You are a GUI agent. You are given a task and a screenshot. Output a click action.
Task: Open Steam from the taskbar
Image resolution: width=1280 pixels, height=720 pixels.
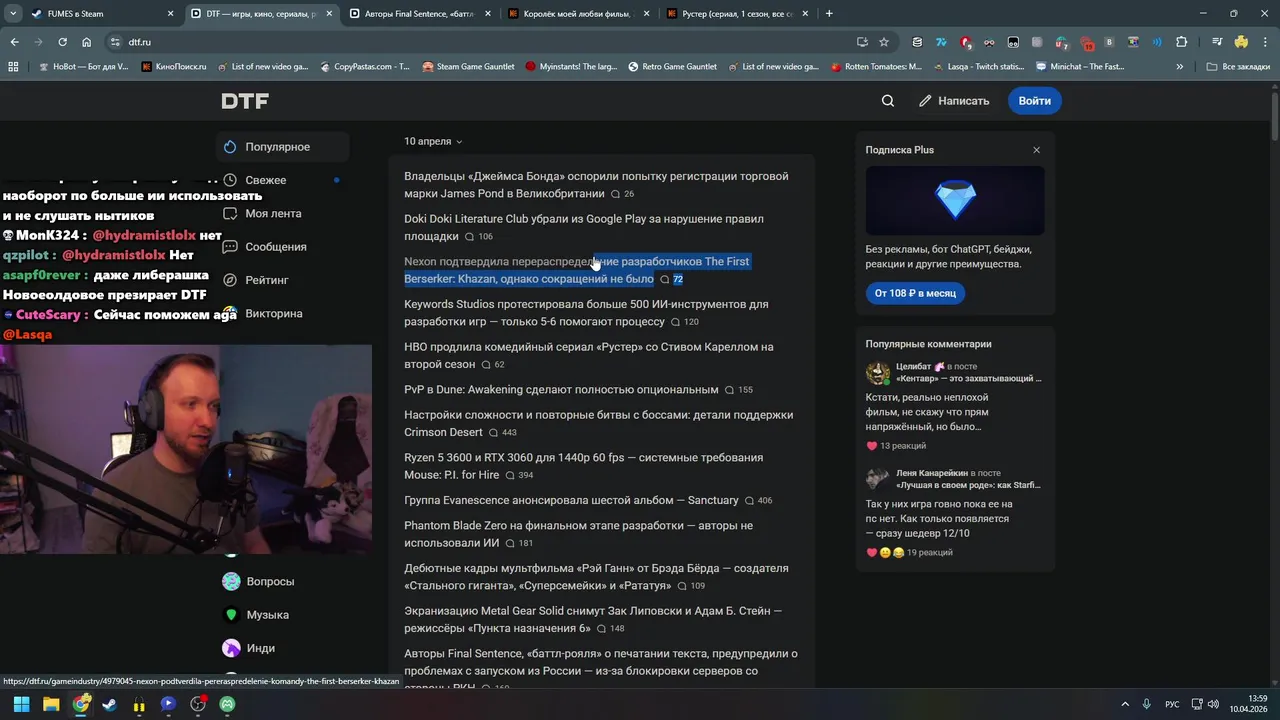point(109,704)
